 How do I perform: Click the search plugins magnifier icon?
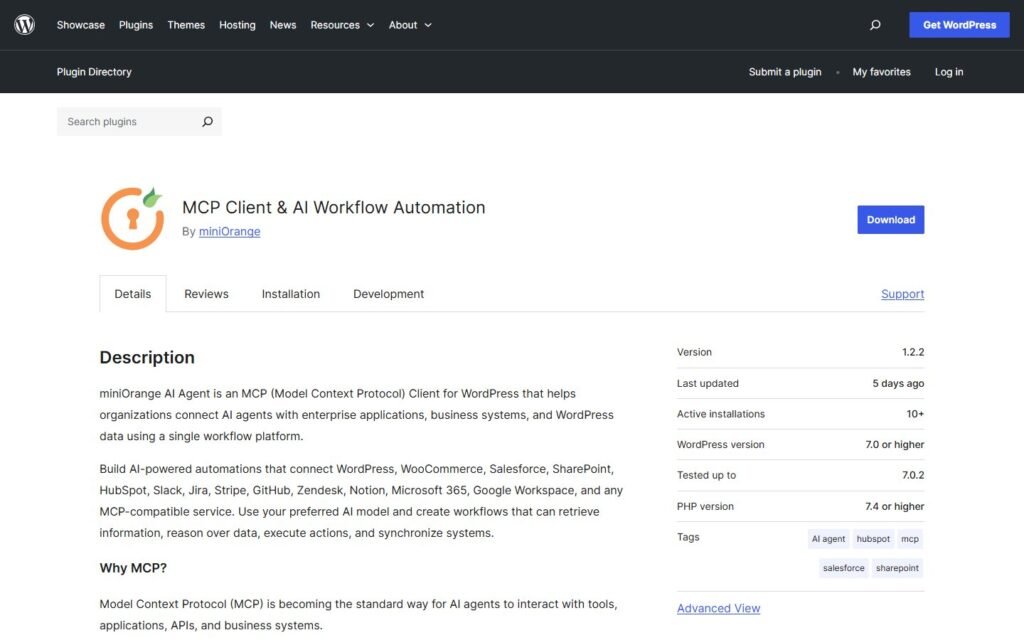click(x=207, y=121)
